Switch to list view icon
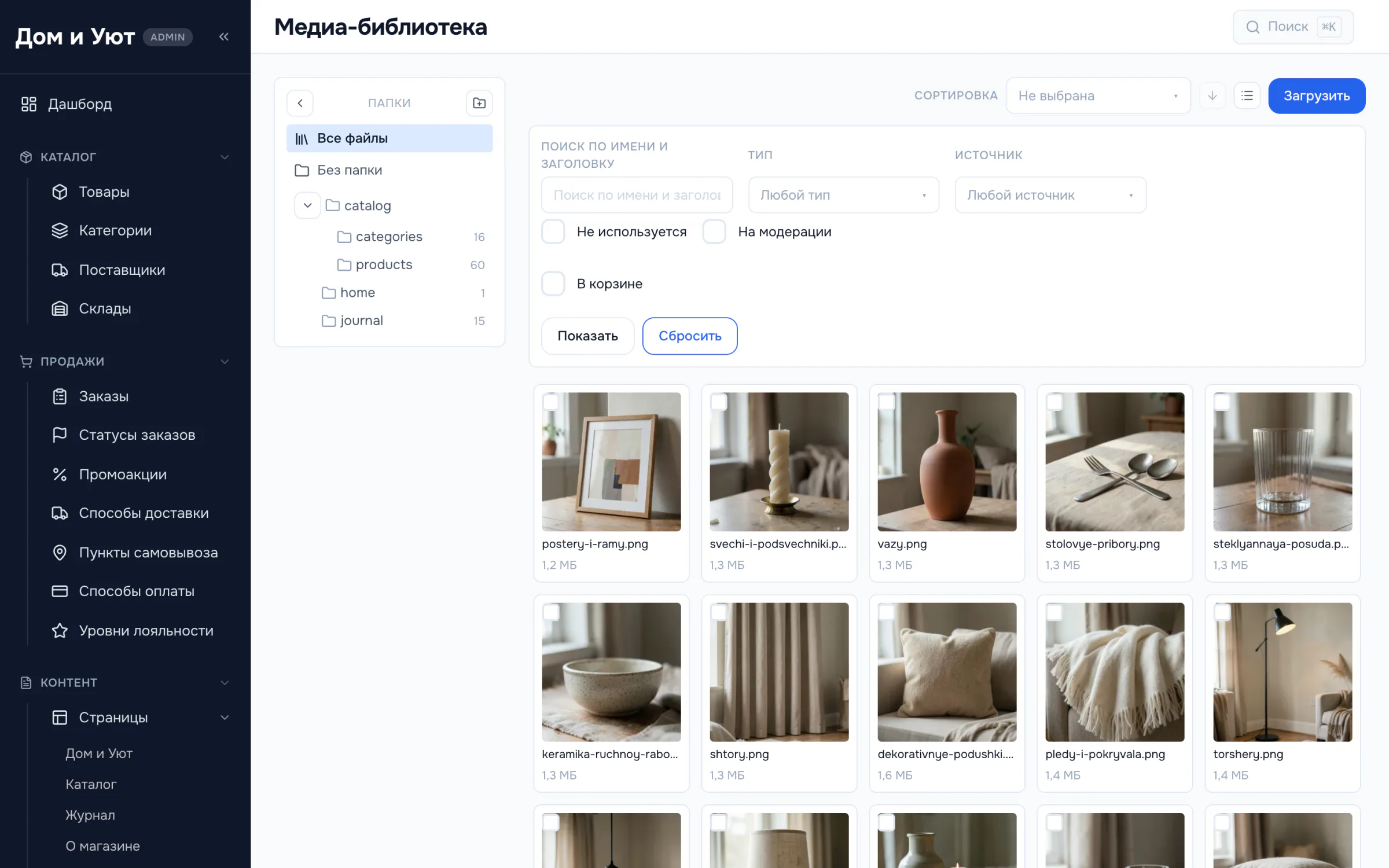1389x868 pixels. click(x=1247, y=95)
